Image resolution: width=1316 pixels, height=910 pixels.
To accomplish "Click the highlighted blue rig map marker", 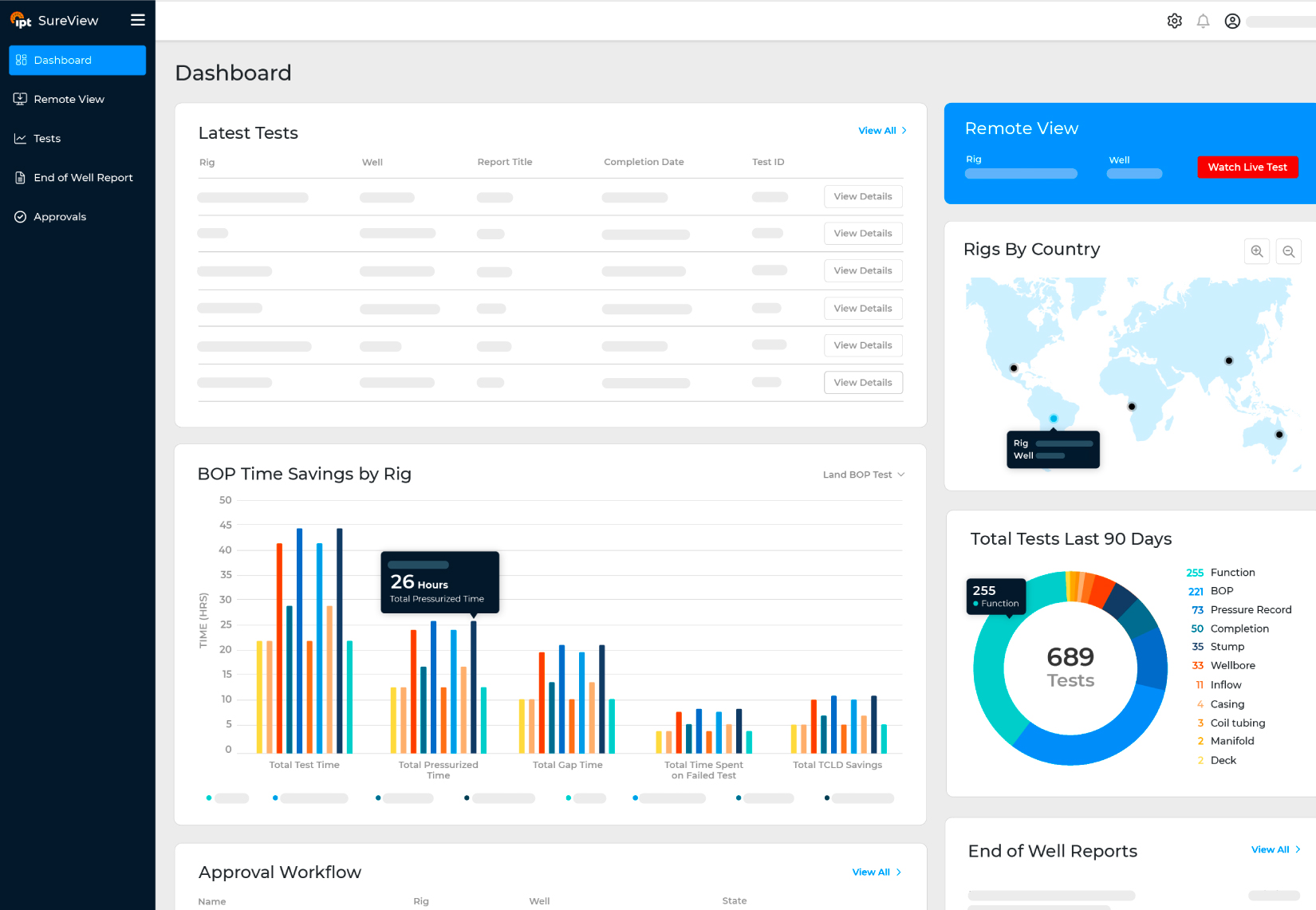I will click(1054, 419).
